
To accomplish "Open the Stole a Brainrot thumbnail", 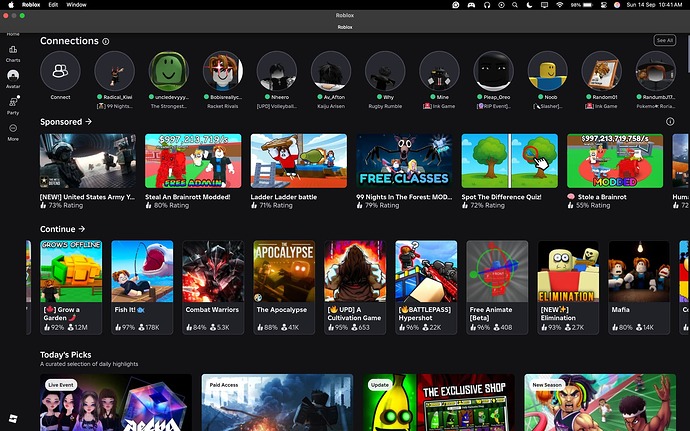I will click(x=615, y=161).
